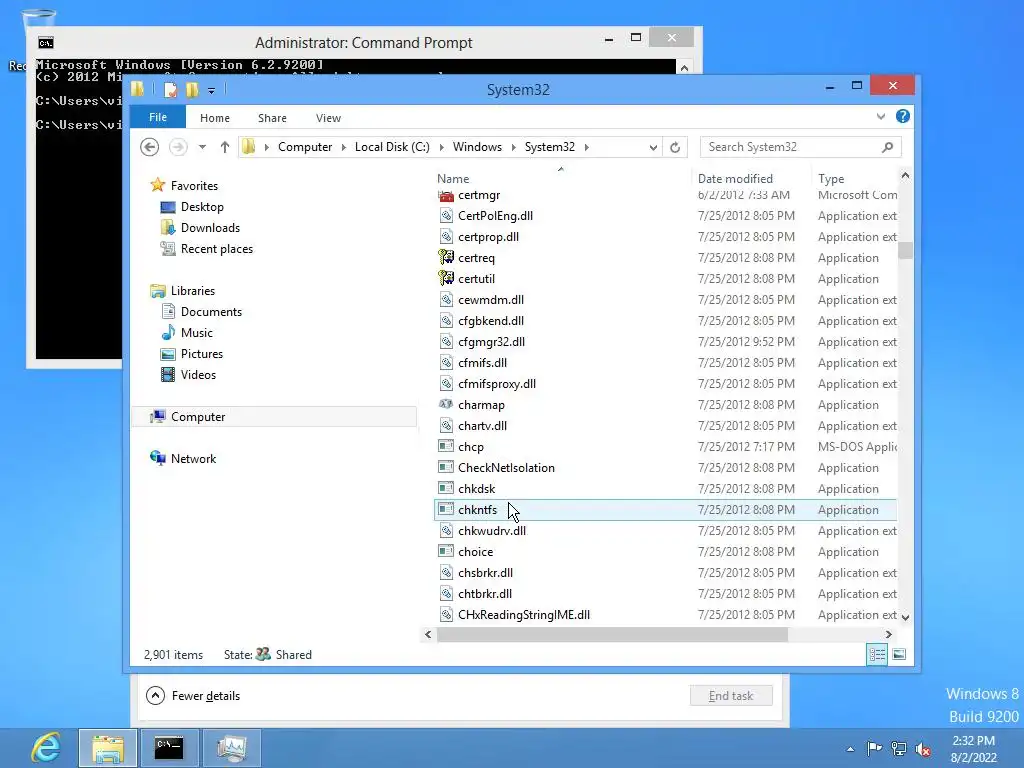Click End task button in Task Manager

point(731,696)
